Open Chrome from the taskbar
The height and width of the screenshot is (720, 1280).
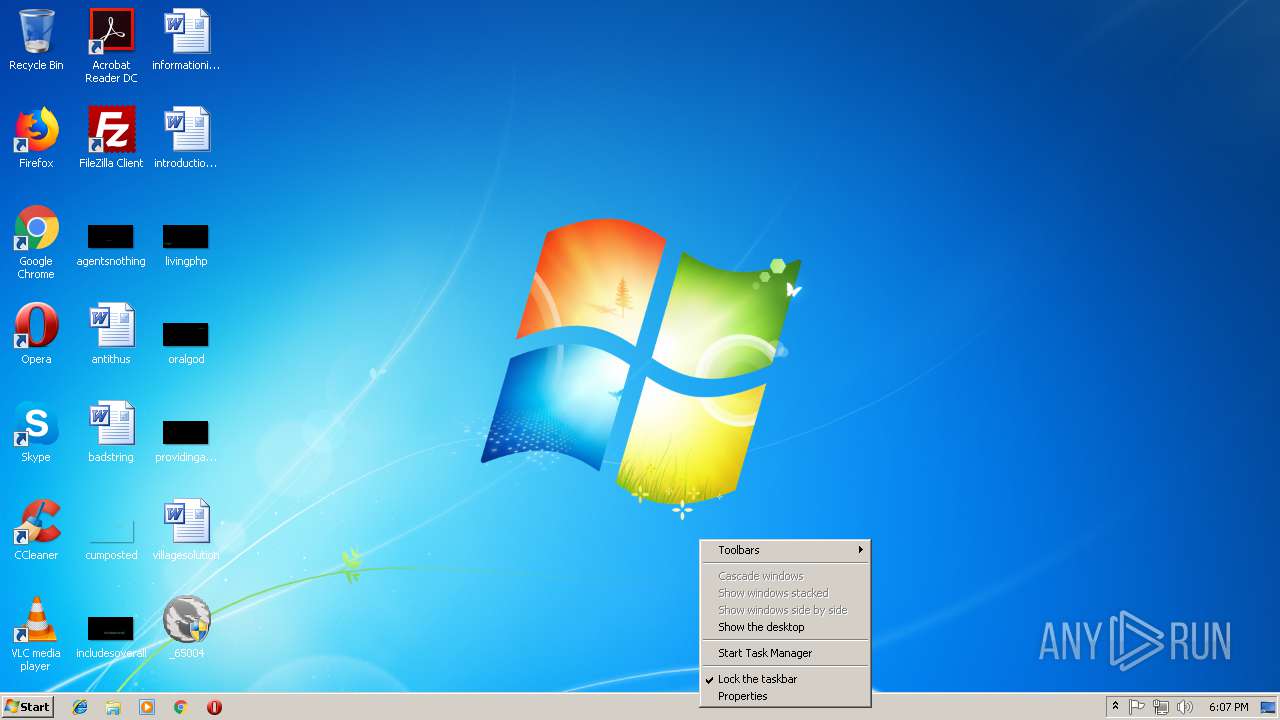pos(181,707)
